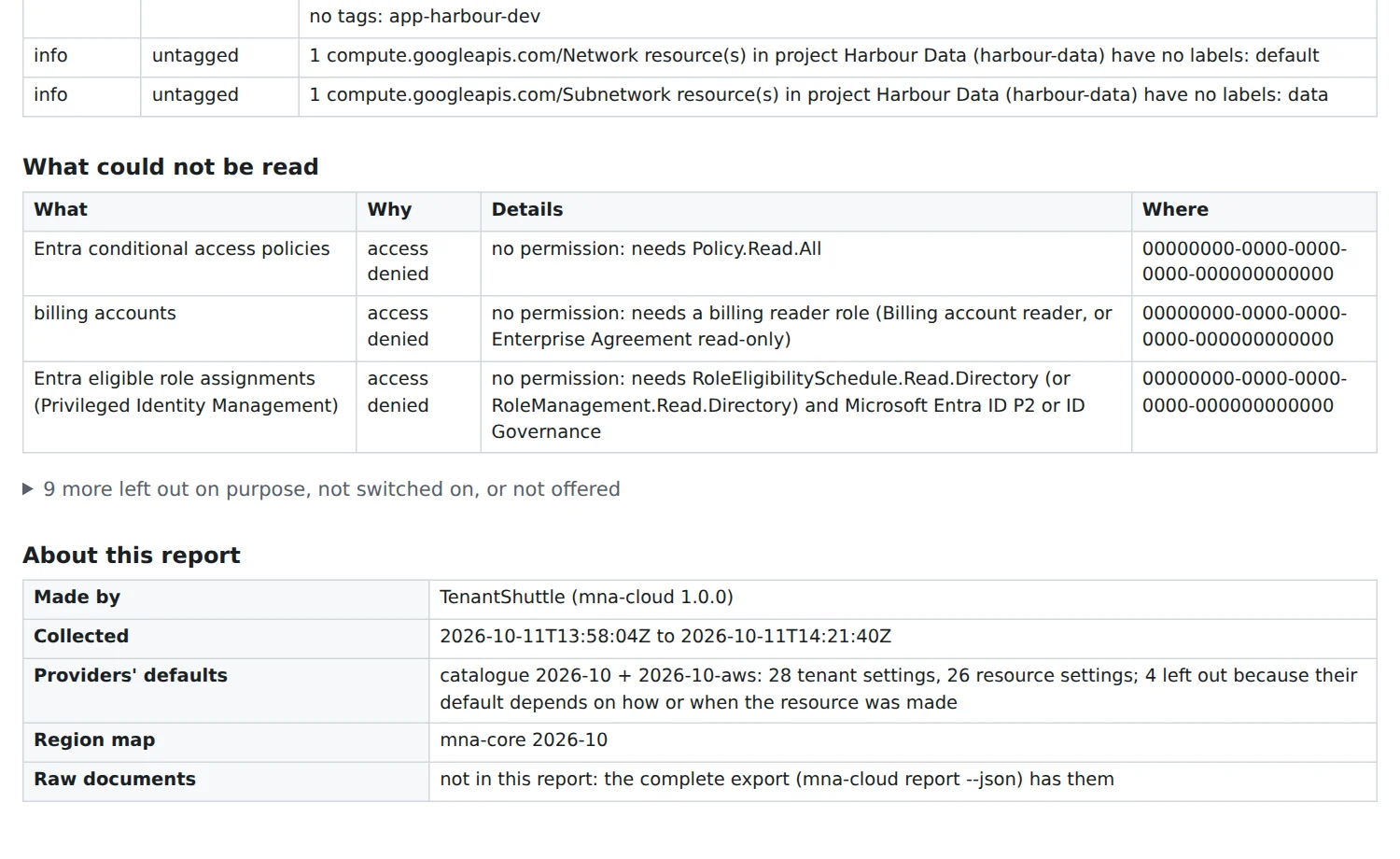
Task: Click the RoleEligibilitySchedule.Read.Directory details cell
Action: click(806, 407)
